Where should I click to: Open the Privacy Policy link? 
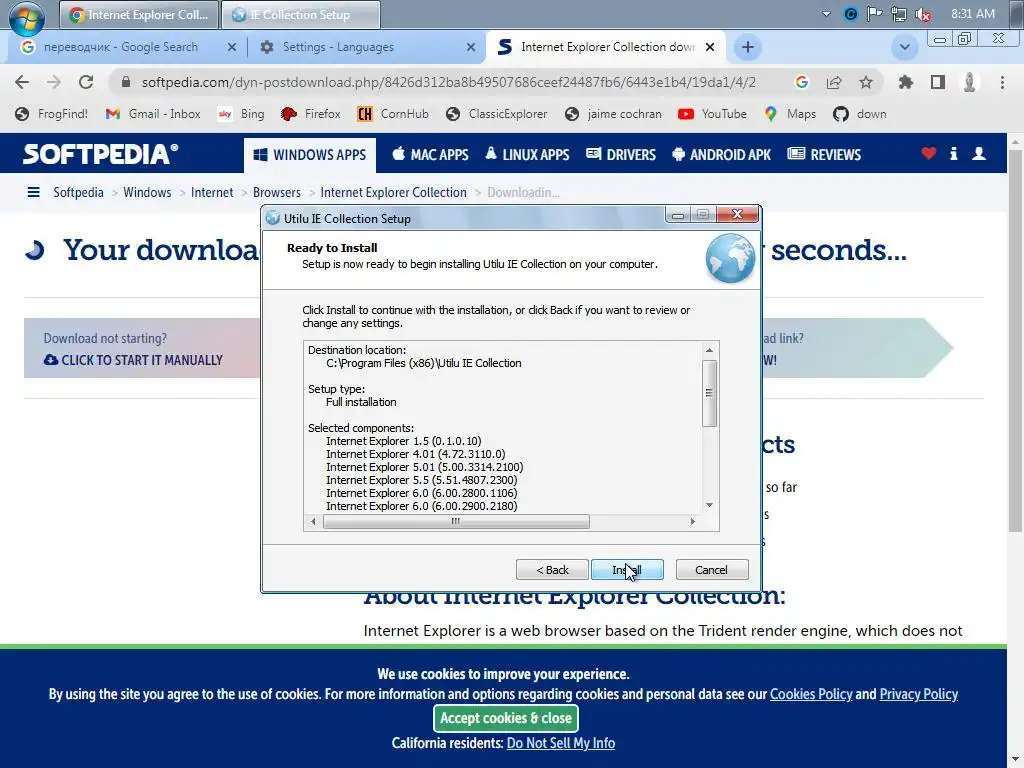(x=919, y=694)
